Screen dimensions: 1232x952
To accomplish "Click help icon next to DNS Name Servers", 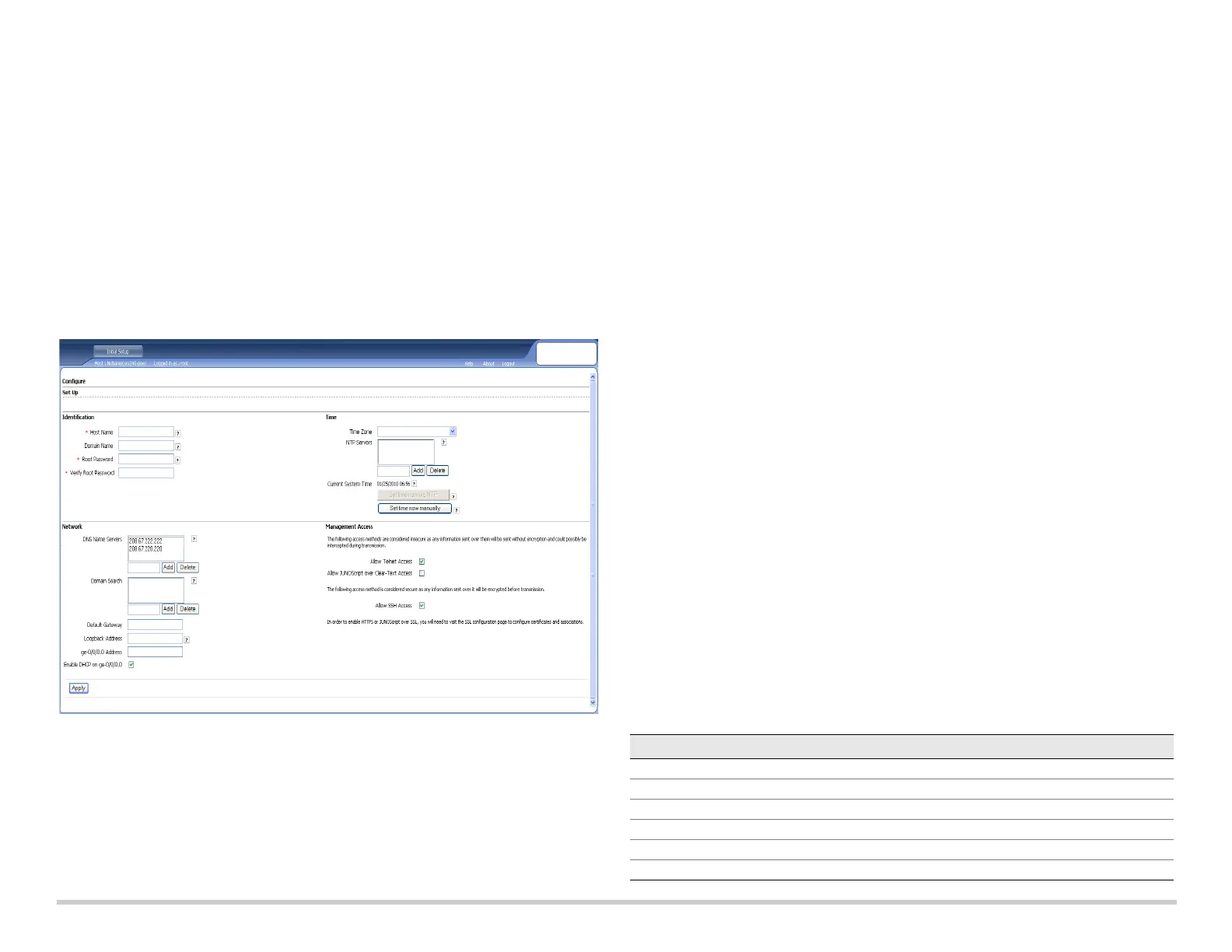I will [194, 539].
